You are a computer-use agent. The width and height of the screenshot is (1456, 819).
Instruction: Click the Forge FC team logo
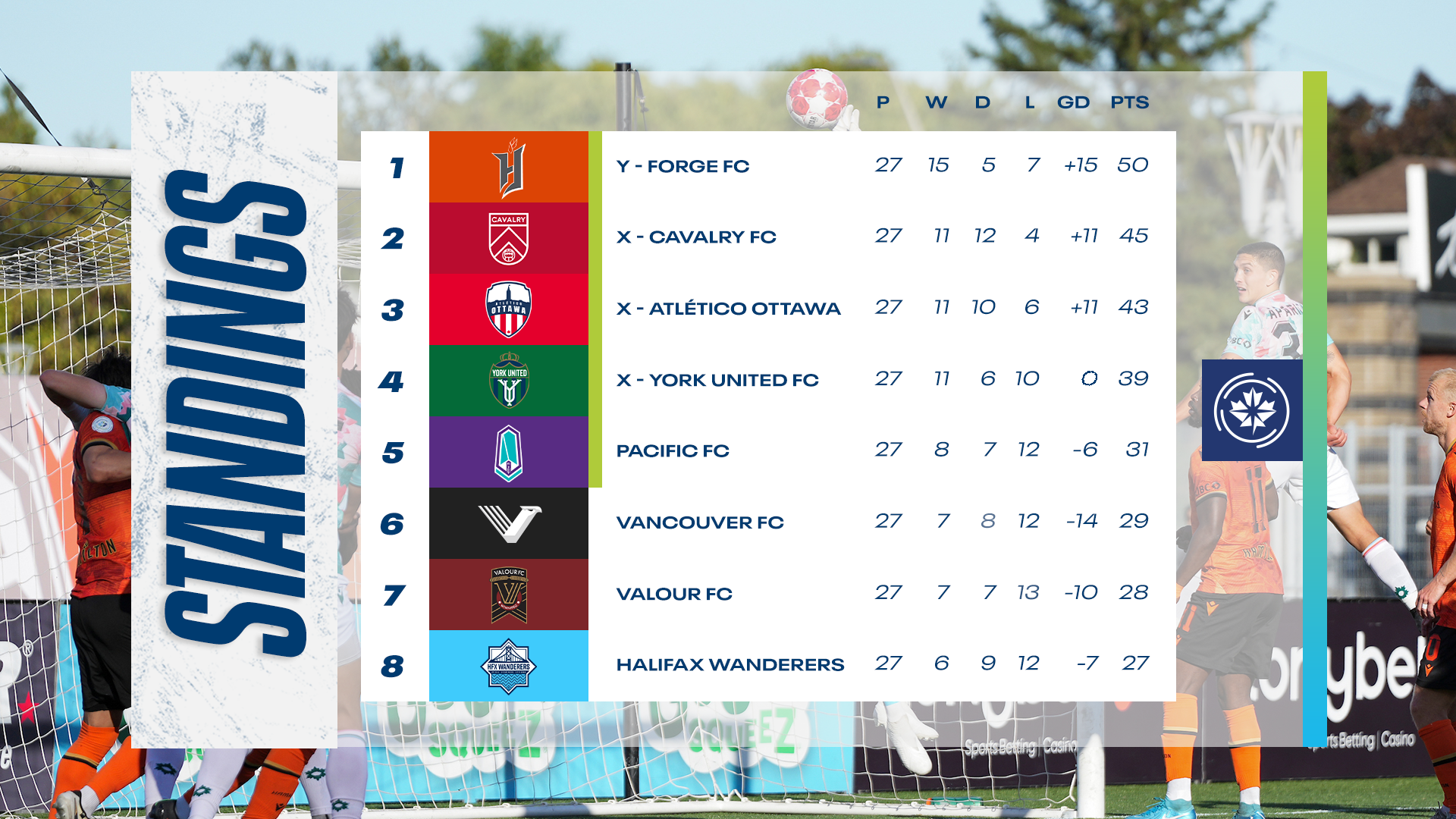point(509,168)
